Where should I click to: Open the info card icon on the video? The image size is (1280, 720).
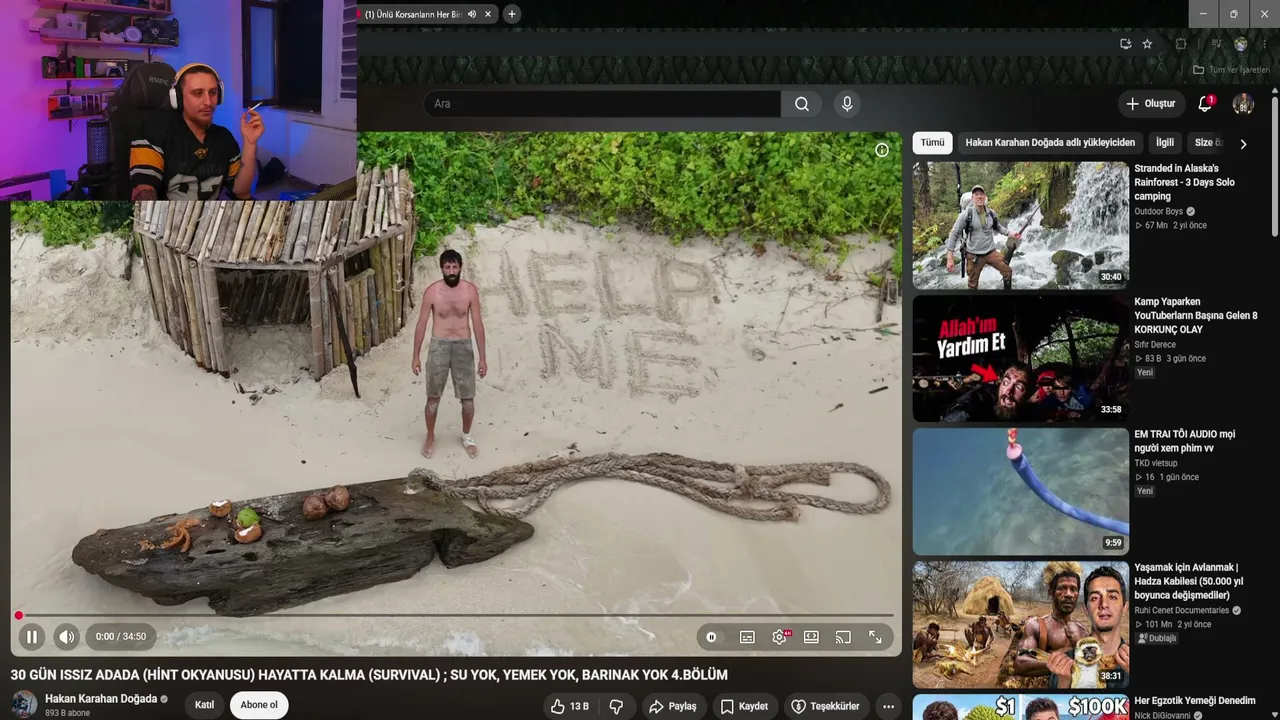(x=882, y=150)
